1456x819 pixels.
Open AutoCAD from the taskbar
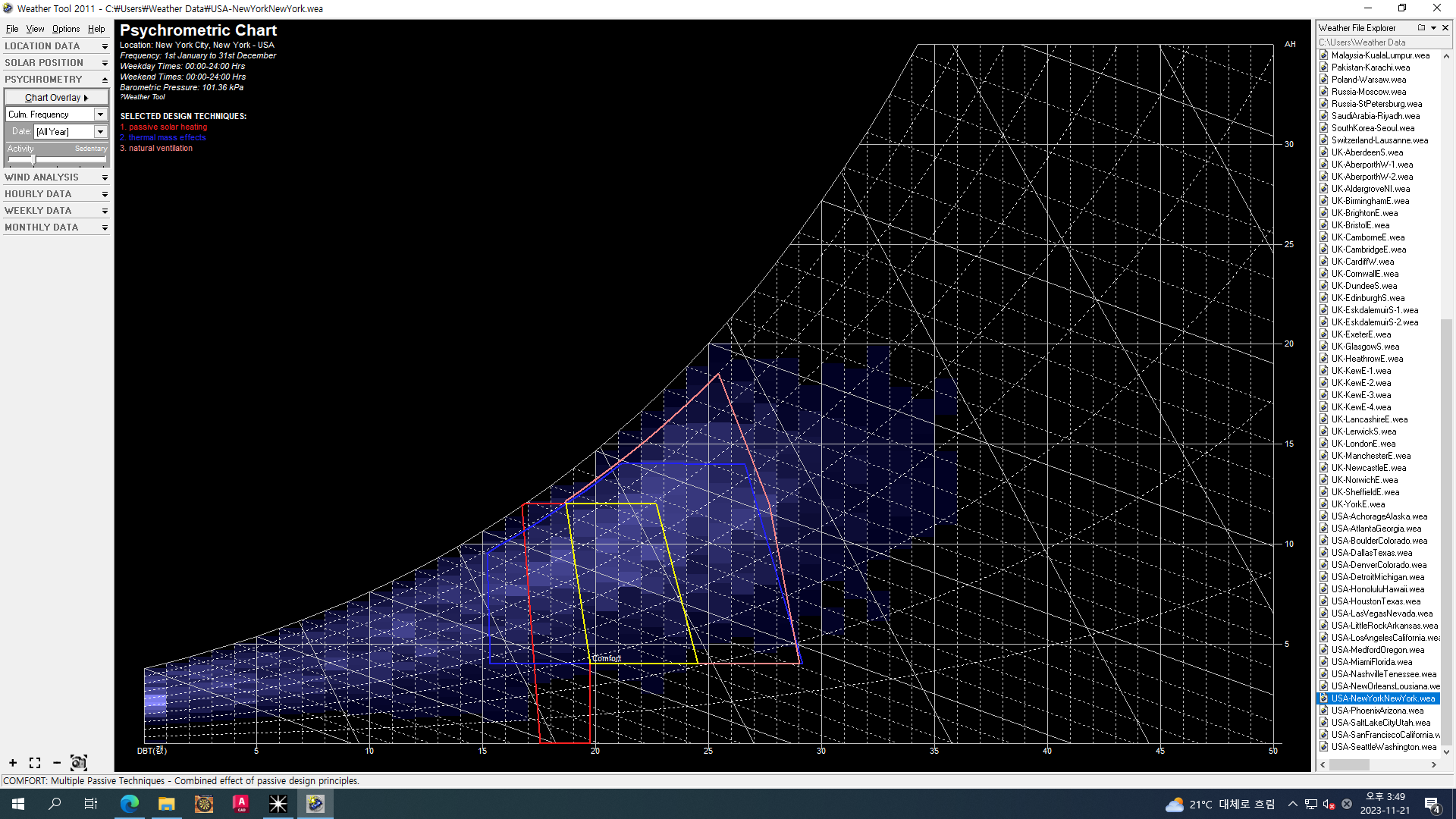point(240,804)
